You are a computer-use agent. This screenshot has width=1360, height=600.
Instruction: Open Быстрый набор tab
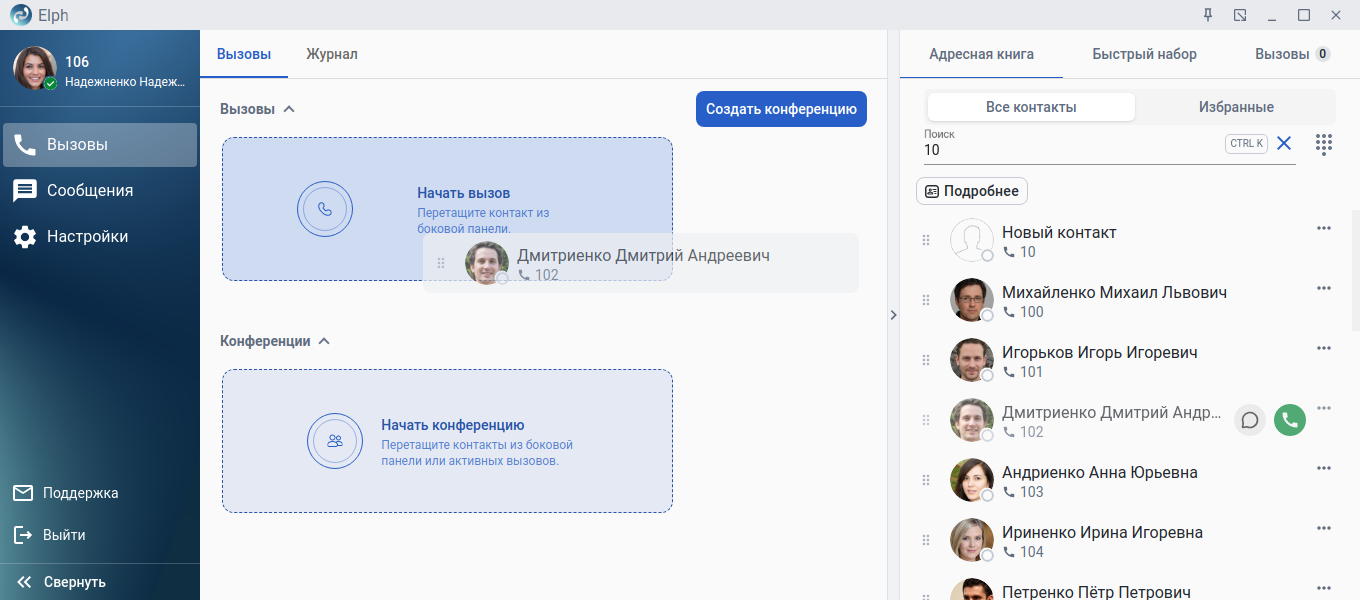click(x=1144, y=54)
